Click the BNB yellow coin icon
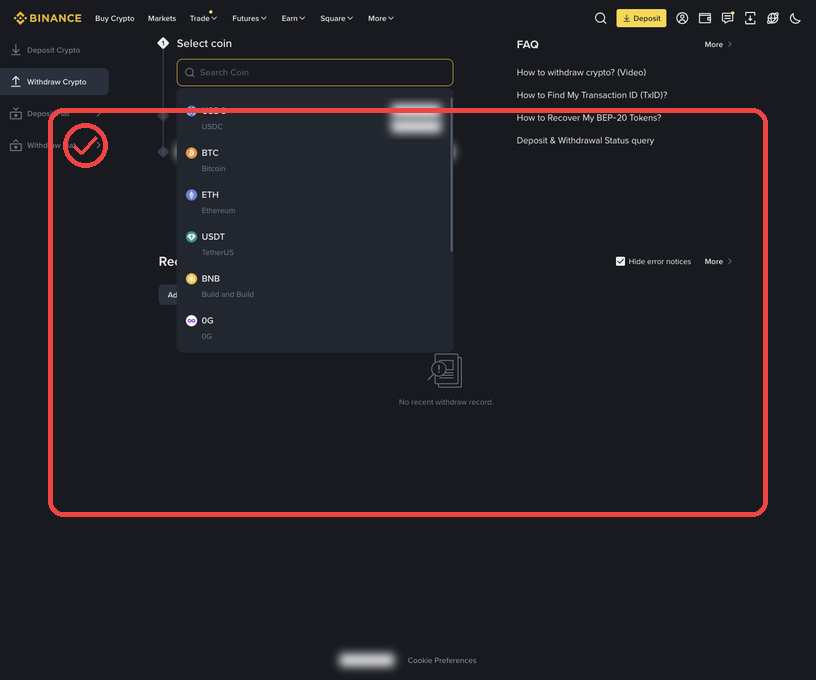Viewport: 816px width, 680px height. (x=192, y=278)
